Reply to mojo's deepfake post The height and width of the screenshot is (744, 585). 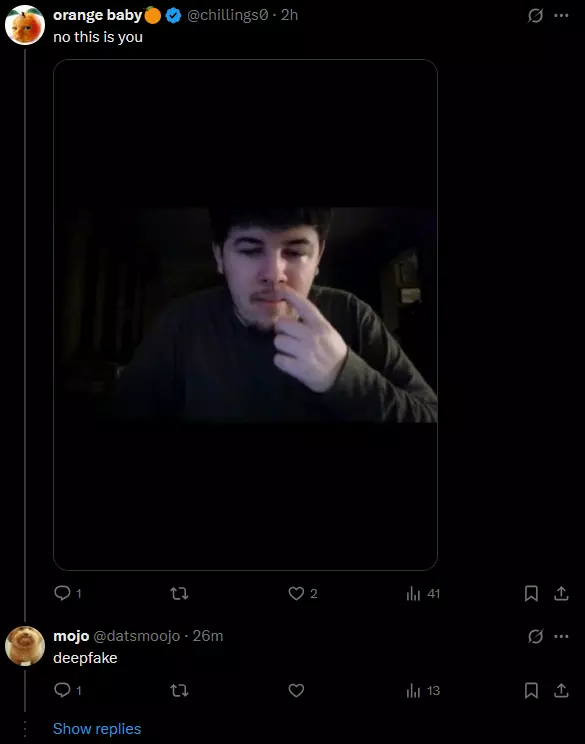click(62, 690)
